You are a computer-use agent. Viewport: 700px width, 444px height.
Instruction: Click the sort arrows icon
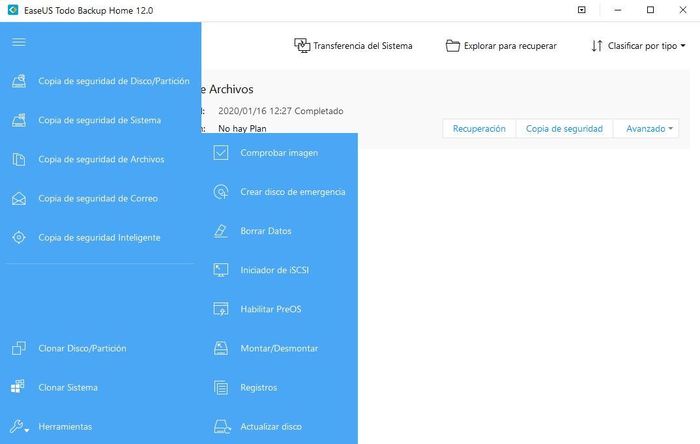pos(597,46)
